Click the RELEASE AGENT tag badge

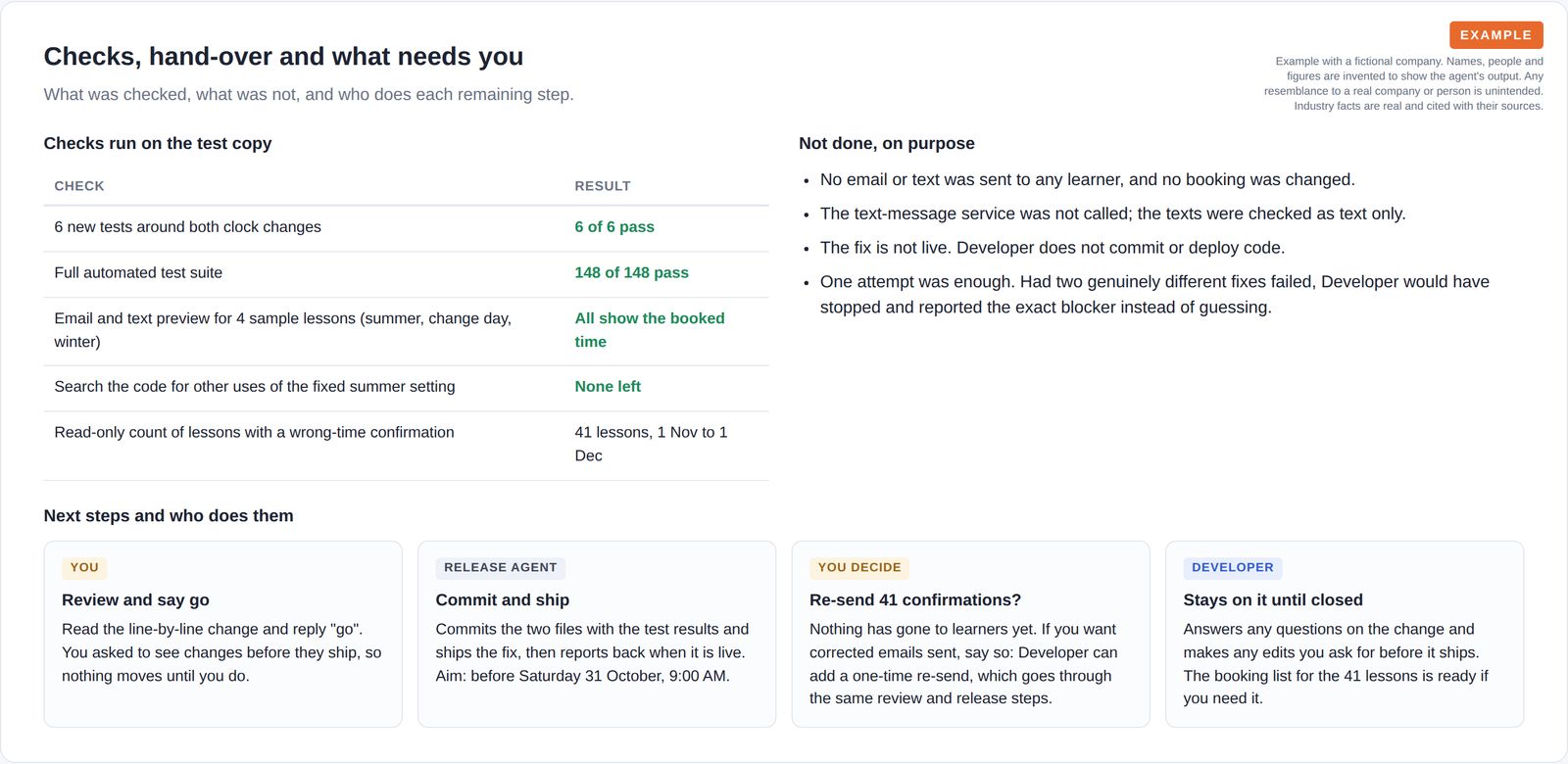500,568
